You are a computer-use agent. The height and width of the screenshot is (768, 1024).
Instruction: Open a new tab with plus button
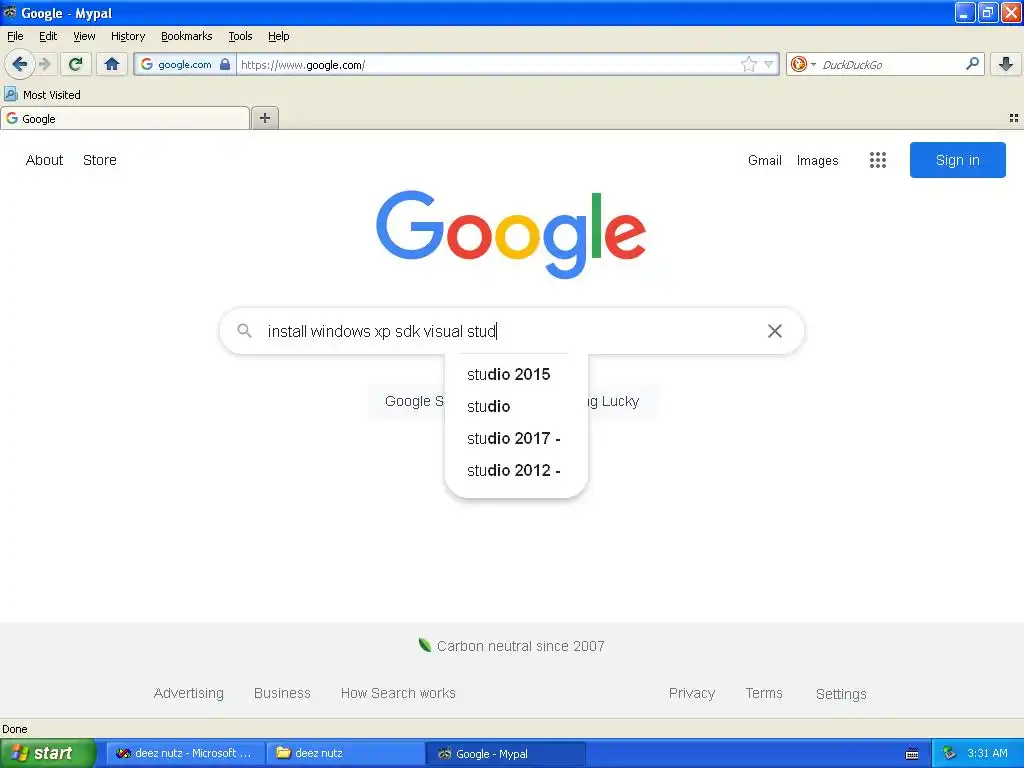264,118
